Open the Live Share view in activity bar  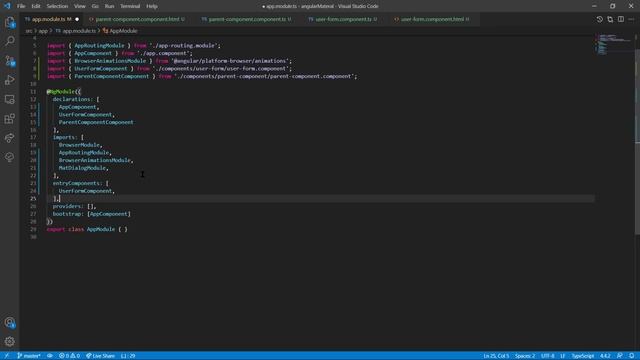[x=9, y=138]
